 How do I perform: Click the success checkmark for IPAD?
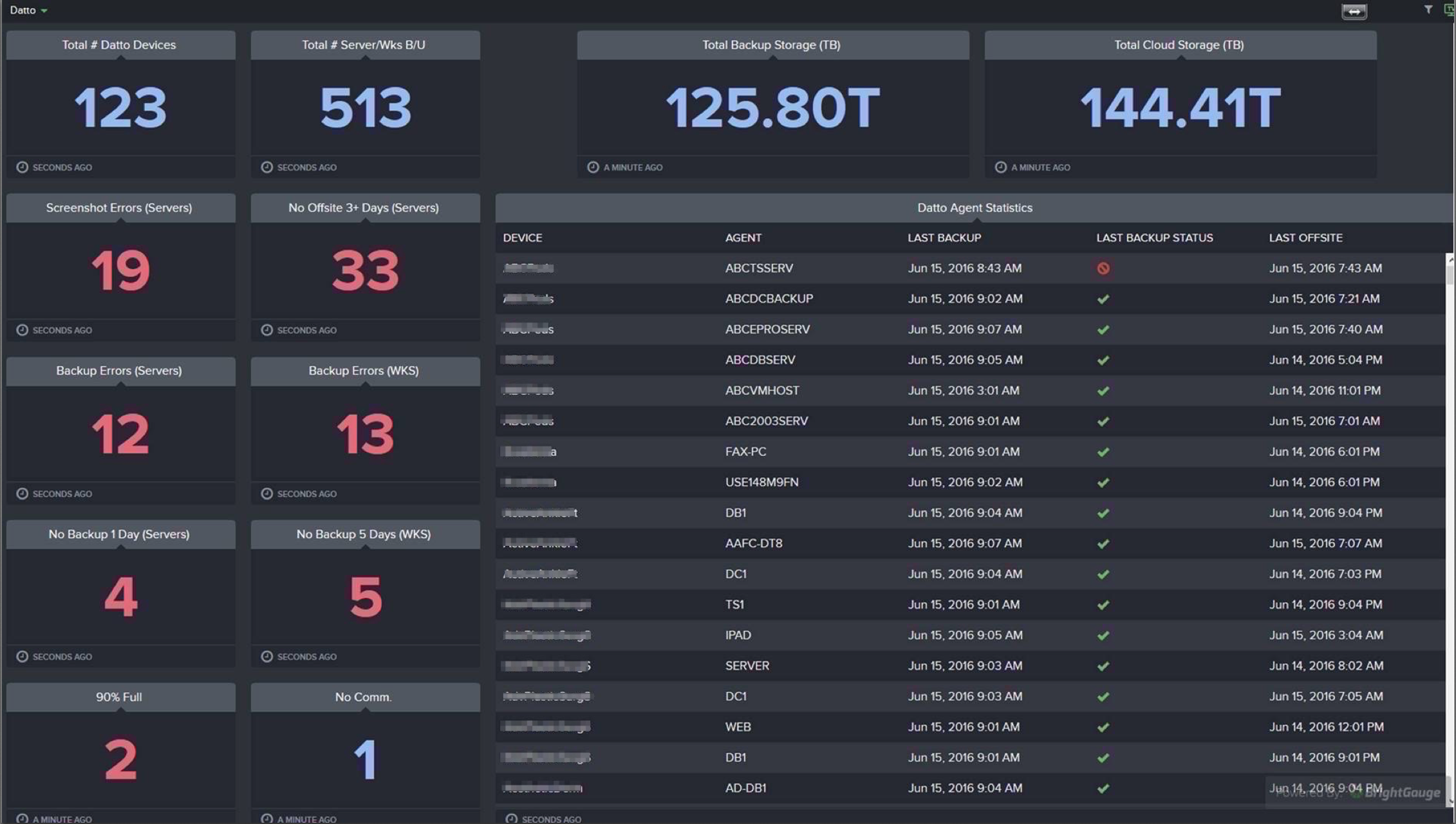(x=1103, y=635)
